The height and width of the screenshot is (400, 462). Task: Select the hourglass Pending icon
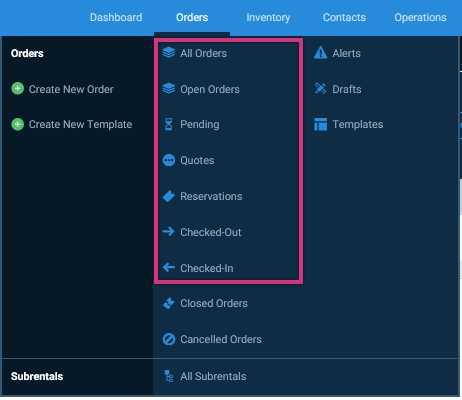click(x=169, y=124)
